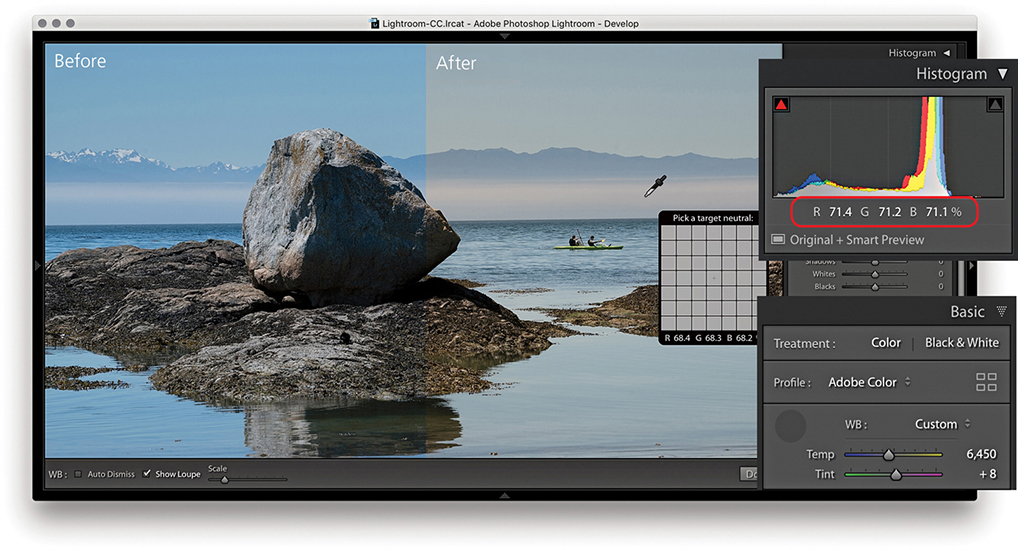Enable the Auto Dismiss checkbox

[78, 474]
